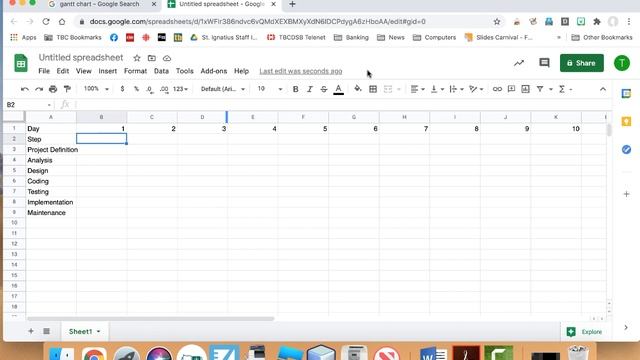Open the activity dashboard icon
This screenshot has width=640, height=360.
click(x=519, y=63)
